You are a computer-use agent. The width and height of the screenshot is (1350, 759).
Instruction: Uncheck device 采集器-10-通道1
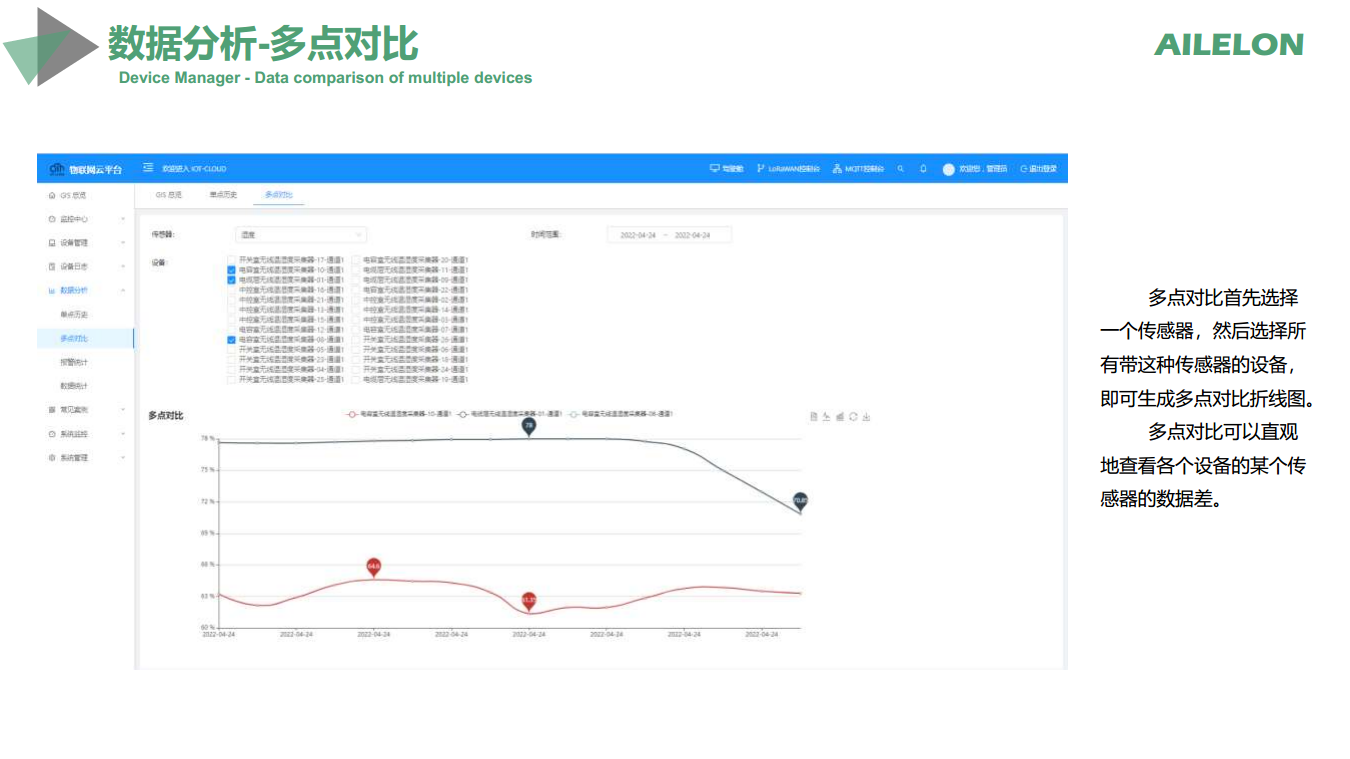(x=231, y=270)
